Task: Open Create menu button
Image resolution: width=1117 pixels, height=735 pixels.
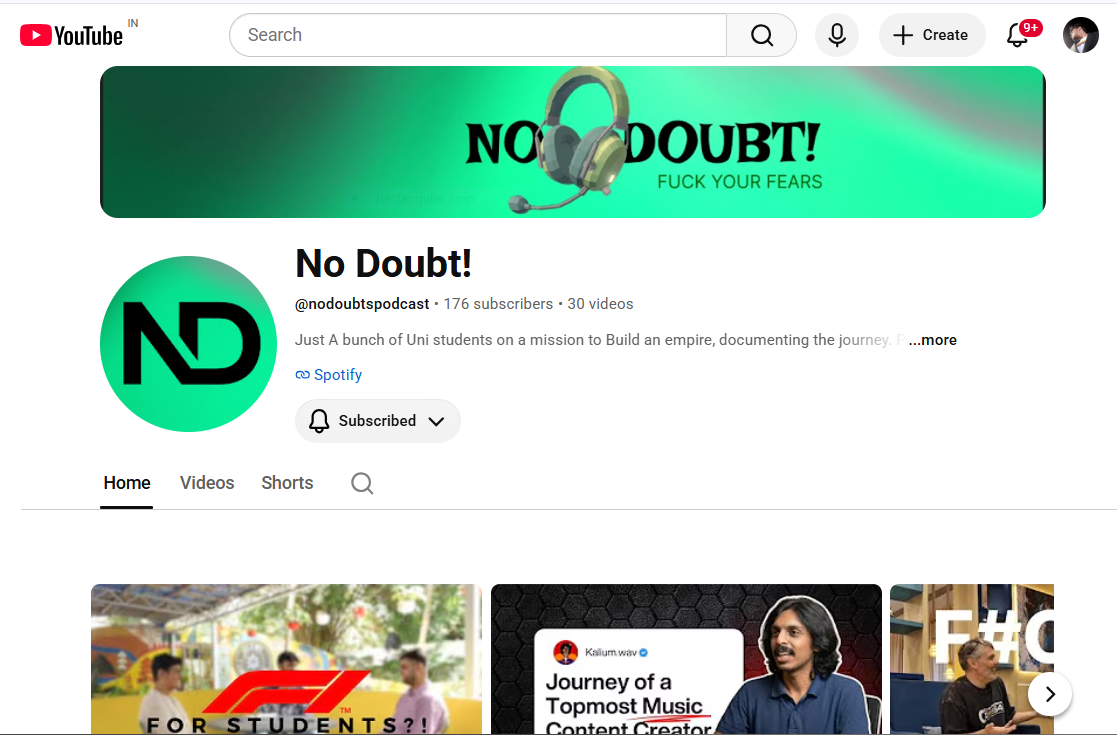Action: tap(932, 35)
